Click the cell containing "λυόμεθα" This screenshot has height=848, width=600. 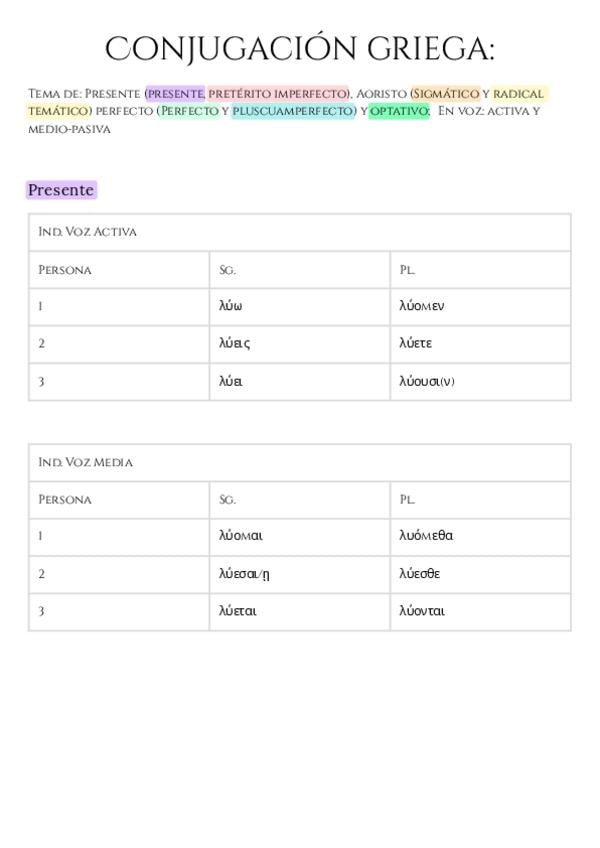(426, 536)
